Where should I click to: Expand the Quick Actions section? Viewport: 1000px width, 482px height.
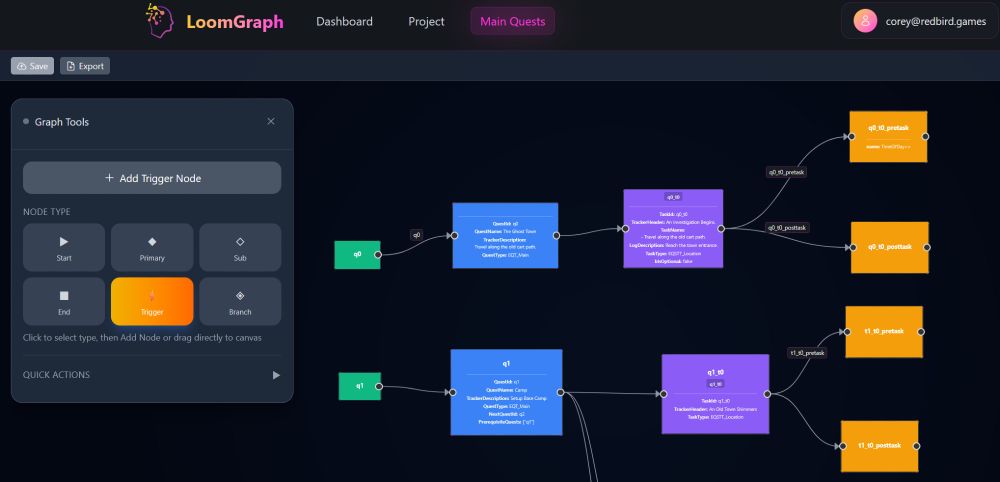(x=152, y=375)
